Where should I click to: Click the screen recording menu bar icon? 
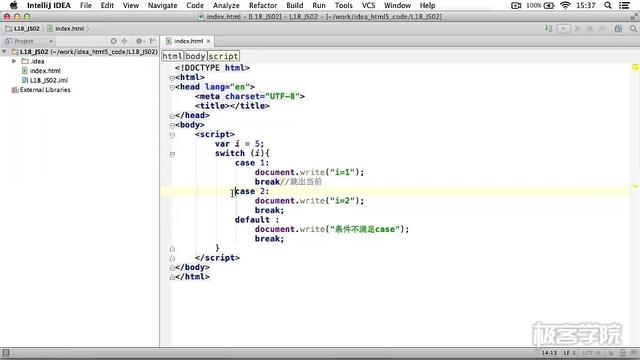click(x=516, y=5)
